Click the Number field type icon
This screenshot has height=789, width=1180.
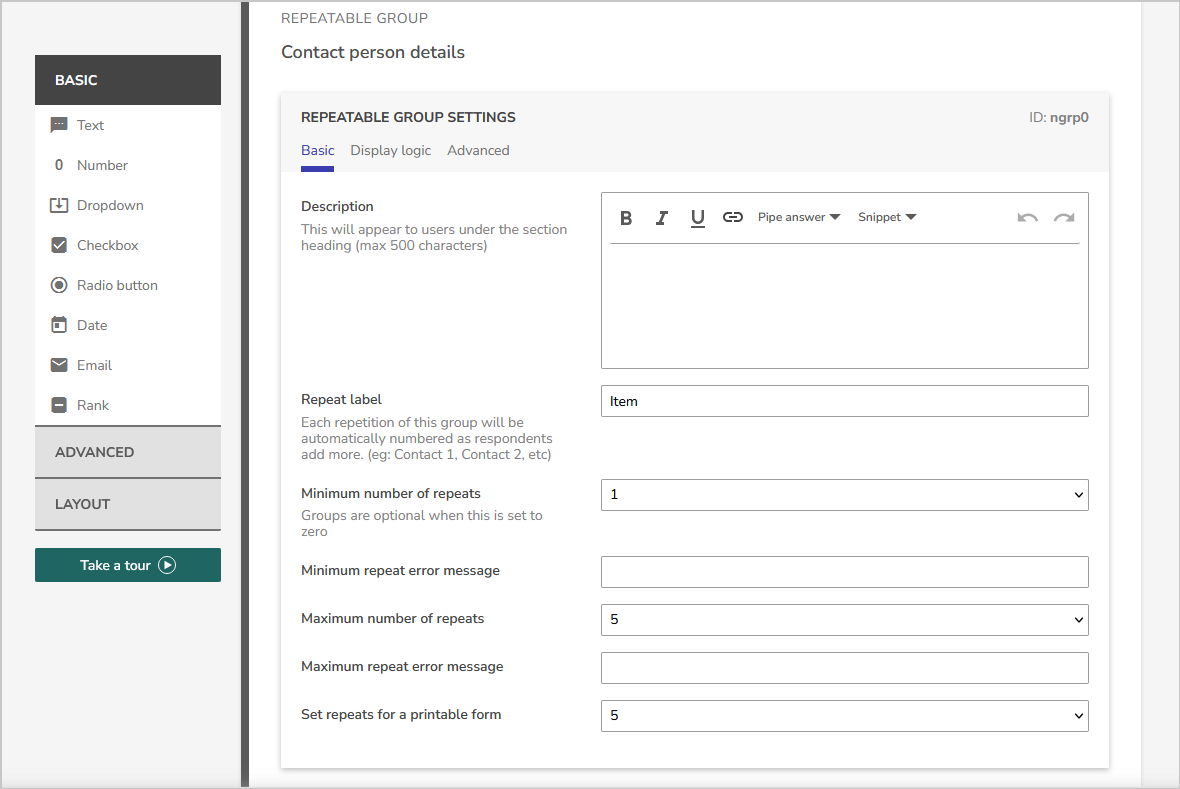coord(59,165)
